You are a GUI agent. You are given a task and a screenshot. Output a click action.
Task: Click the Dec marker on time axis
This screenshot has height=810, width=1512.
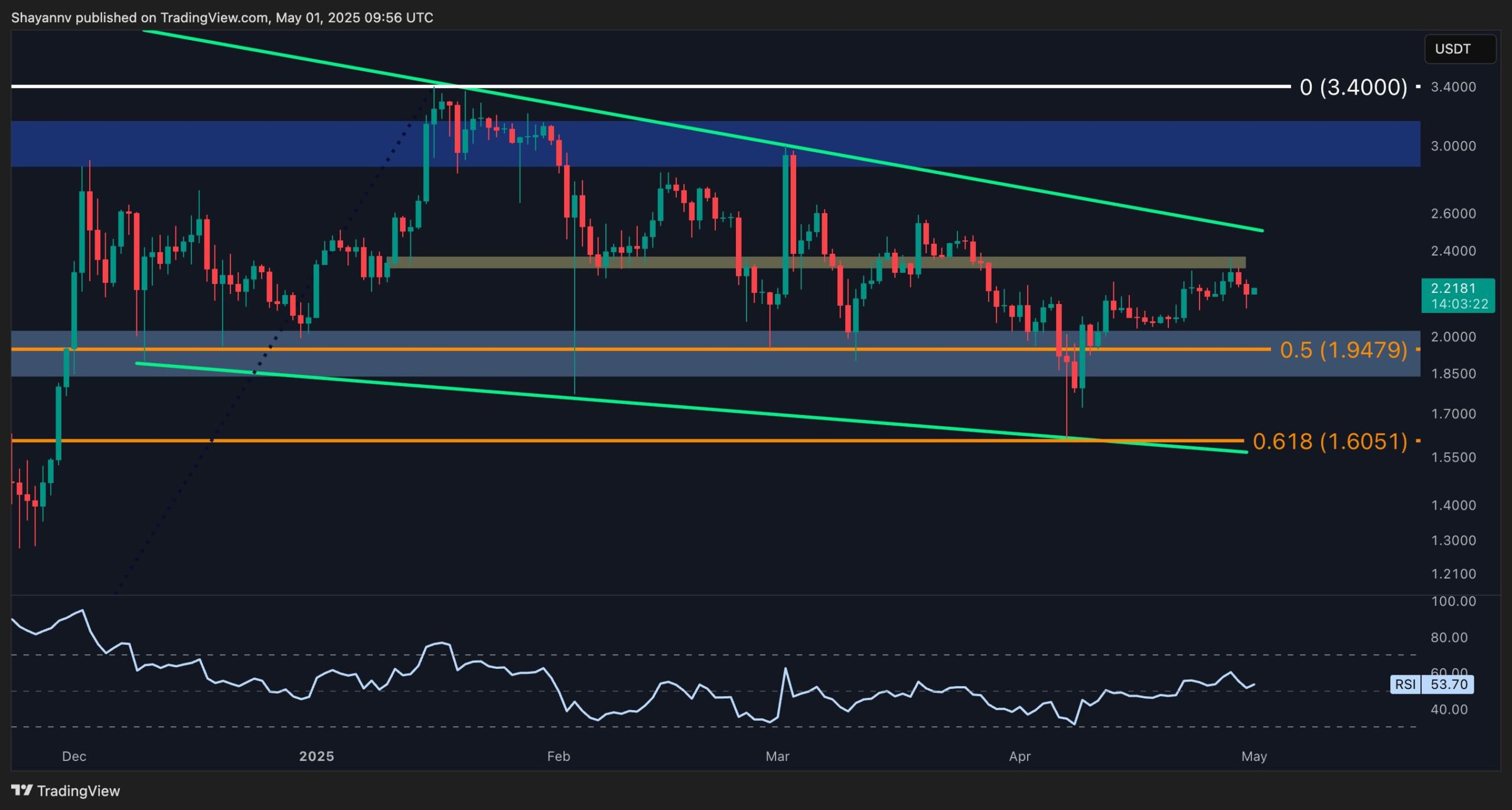pos(74,756)
